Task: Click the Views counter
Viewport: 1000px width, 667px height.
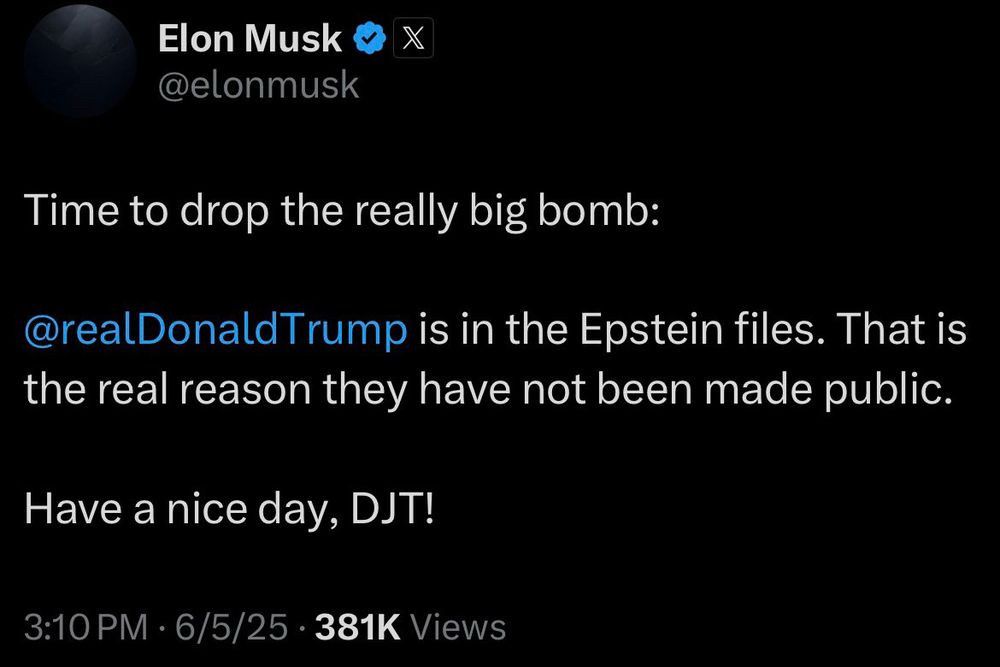Action: coord(458,628)
